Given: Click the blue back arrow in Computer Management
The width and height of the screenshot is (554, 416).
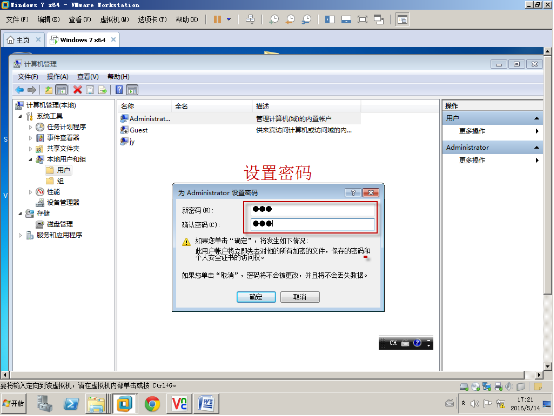Looking at the screenshot, I should (20, 90).
